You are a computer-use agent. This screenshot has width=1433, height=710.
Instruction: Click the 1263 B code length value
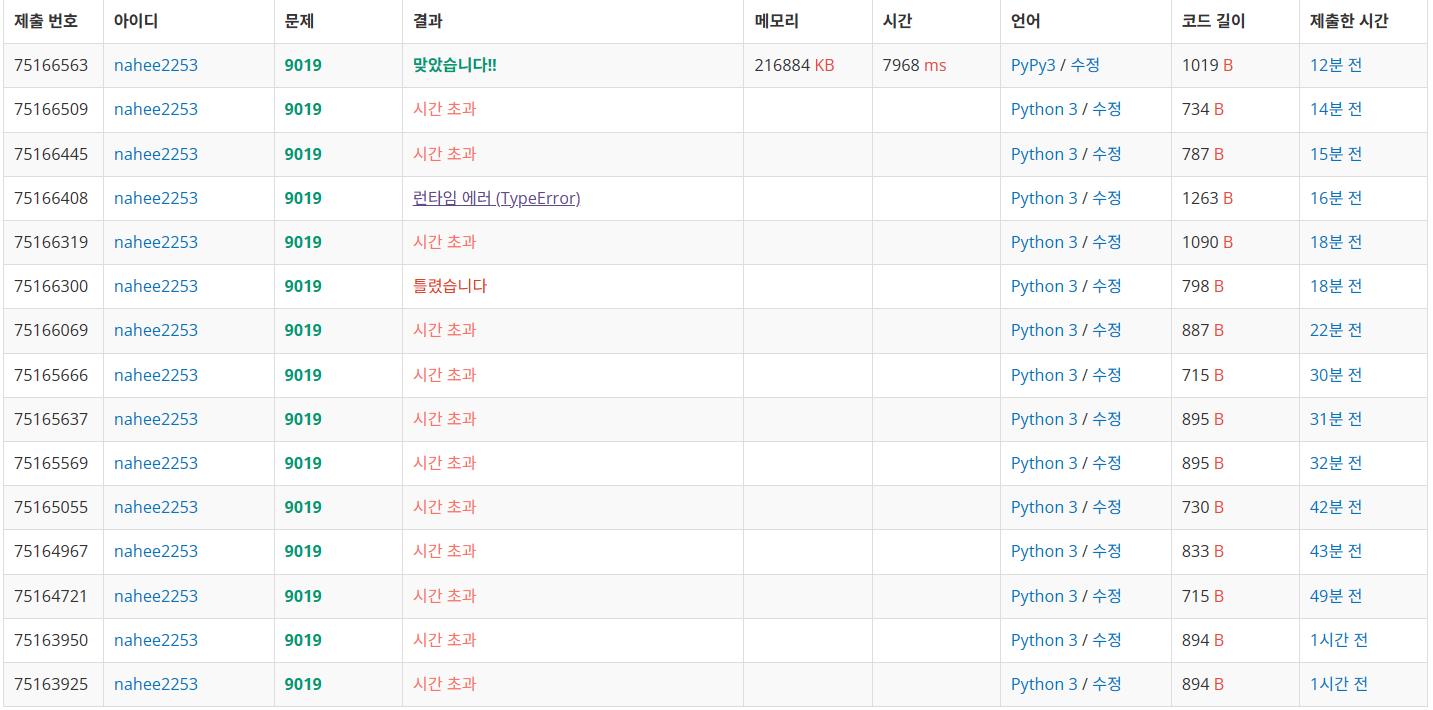[x=1207, y=198]
